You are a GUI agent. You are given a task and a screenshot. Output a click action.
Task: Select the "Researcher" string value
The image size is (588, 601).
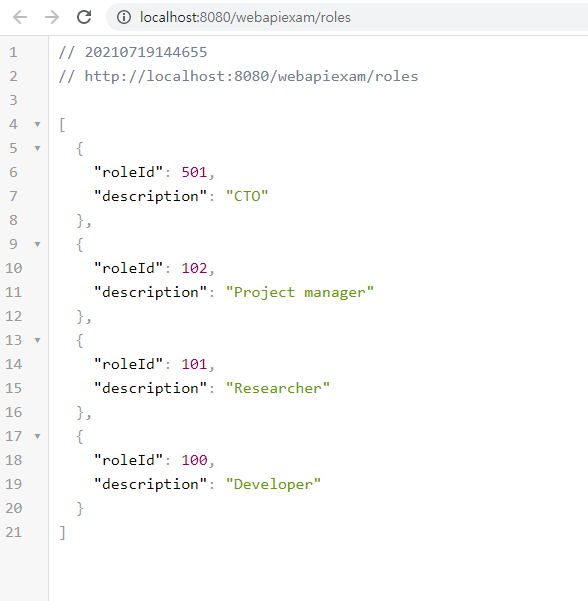click(278, 388)
